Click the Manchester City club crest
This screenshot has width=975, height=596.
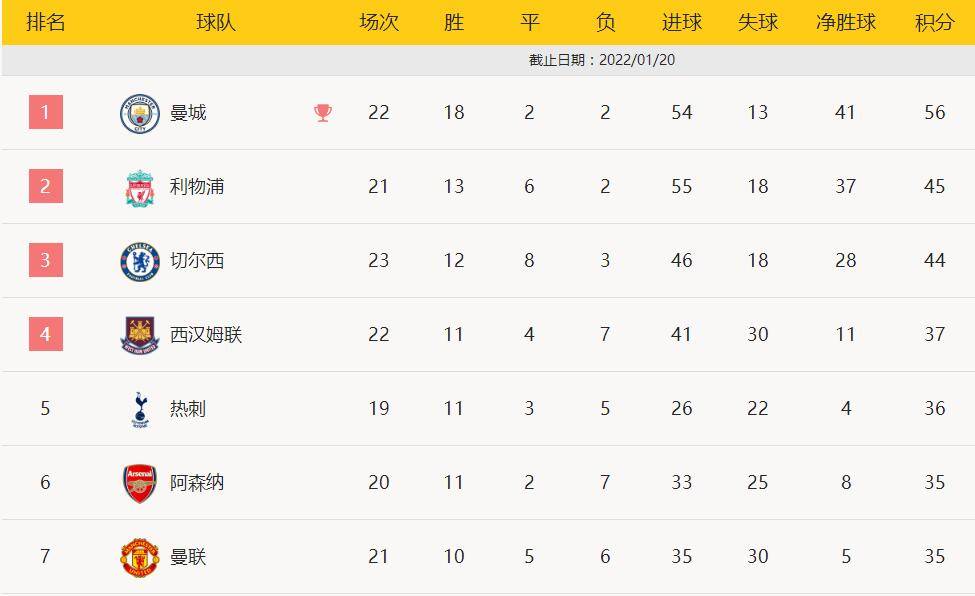coord(140,113)
